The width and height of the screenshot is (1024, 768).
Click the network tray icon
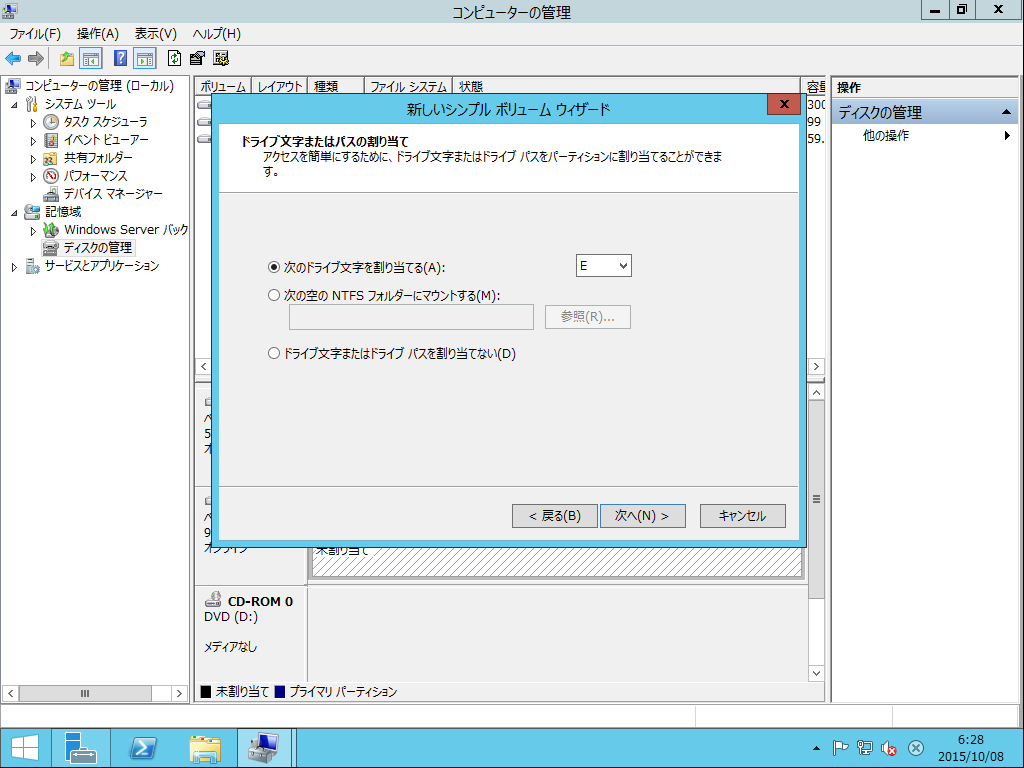(x=865, y=748)
